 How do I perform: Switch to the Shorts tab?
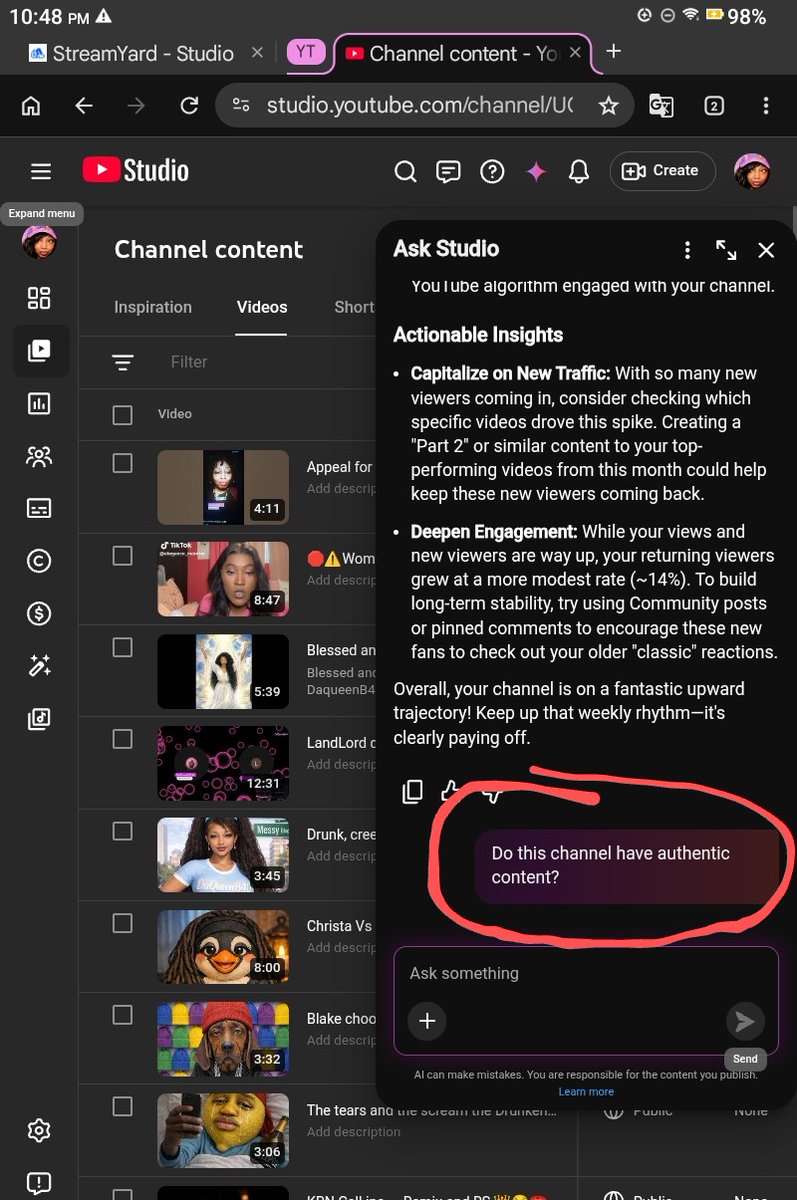point(355,307)
